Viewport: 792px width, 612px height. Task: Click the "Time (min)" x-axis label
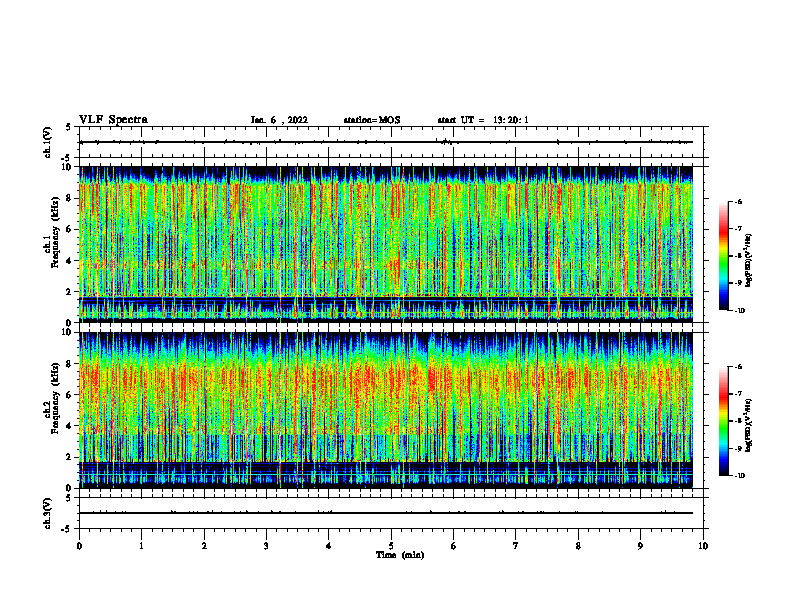click(x=400, y=555)
